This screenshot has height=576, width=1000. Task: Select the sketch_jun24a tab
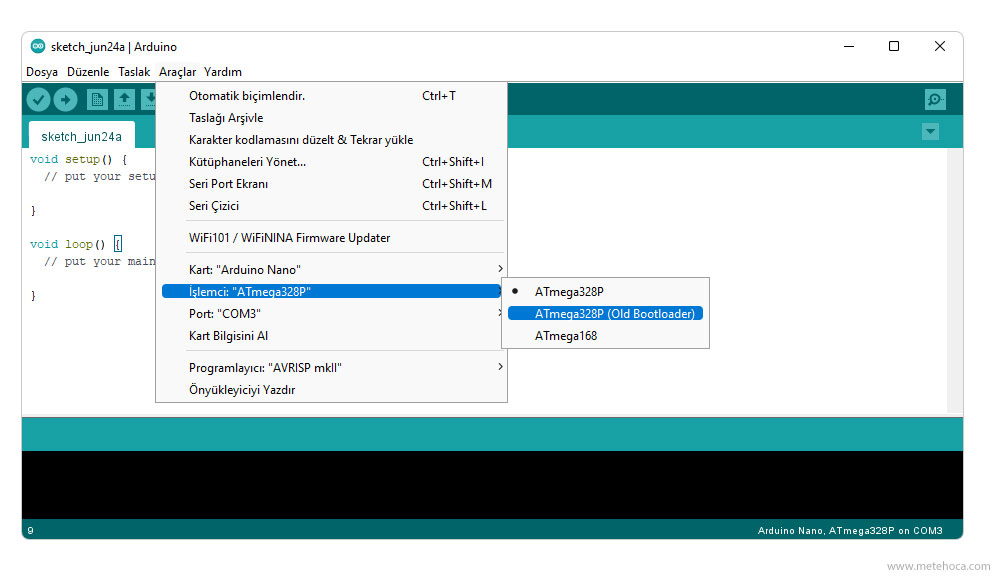click(81, 136)
